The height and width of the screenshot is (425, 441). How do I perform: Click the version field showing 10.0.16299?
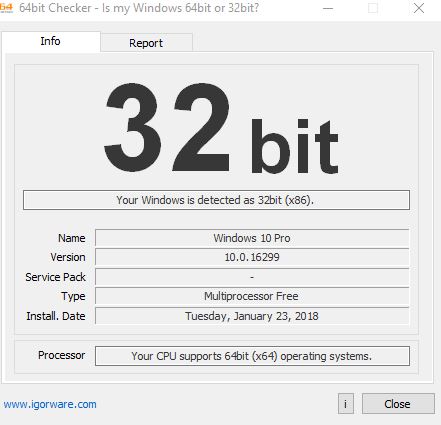pyautogui.click(x=252, y=257)
